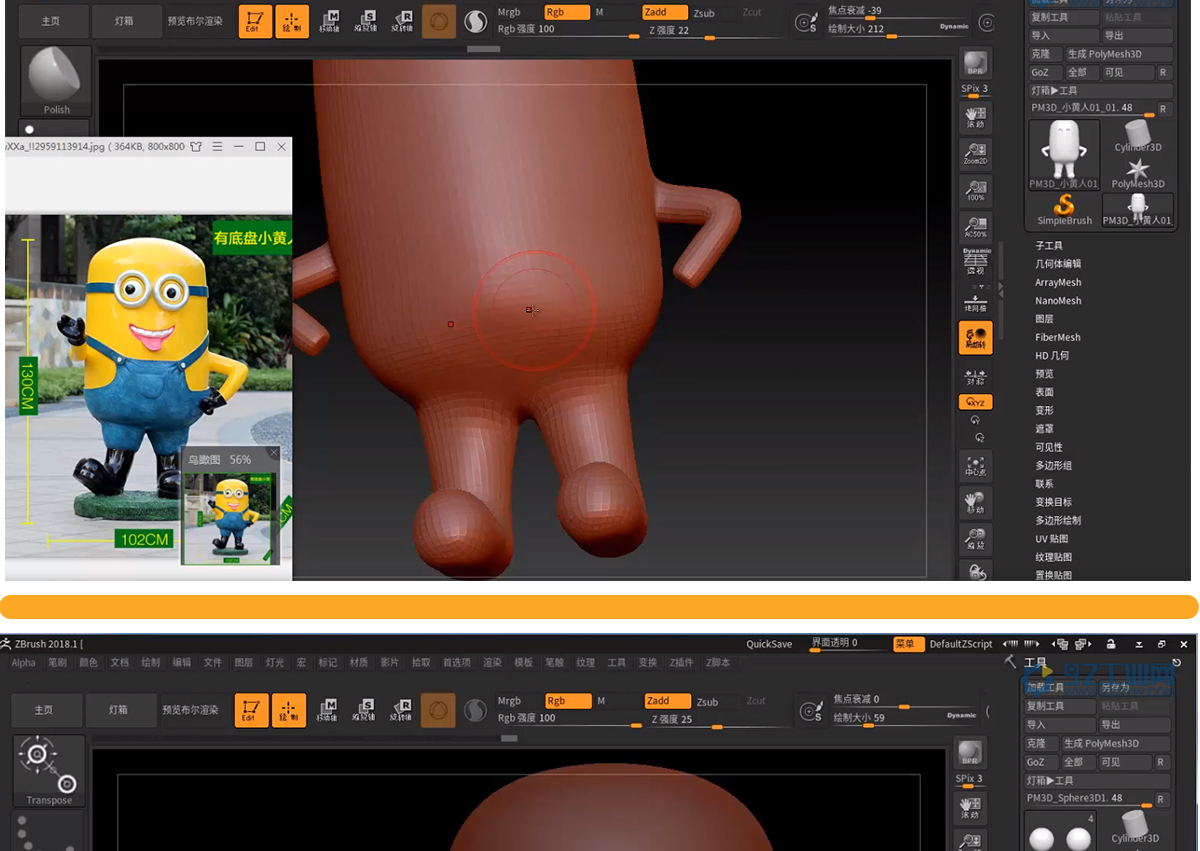Click 界面透明 slider in lower title bar

pyautogui.click(x=847, y=644)
